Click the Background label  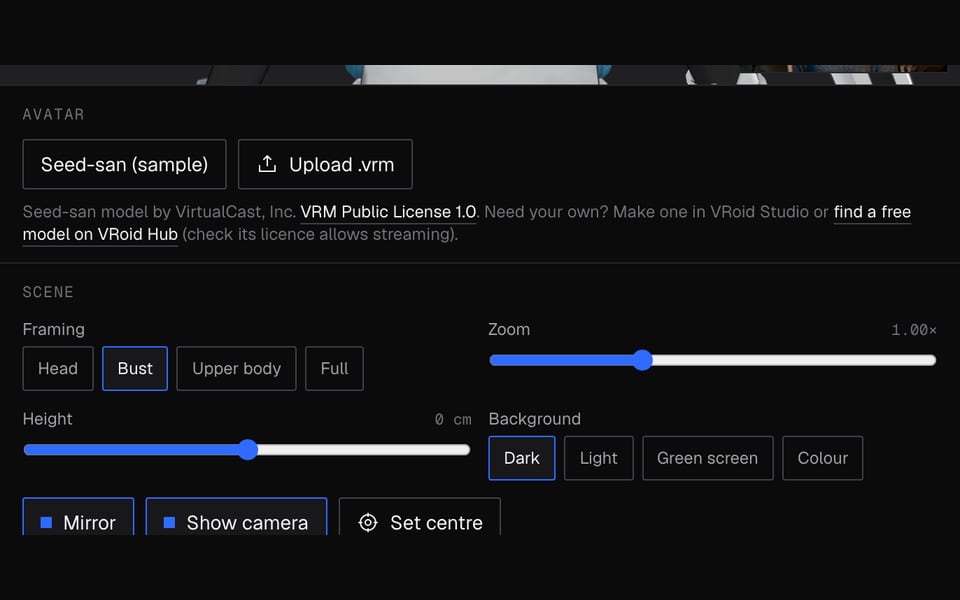(x=534, y=419)
